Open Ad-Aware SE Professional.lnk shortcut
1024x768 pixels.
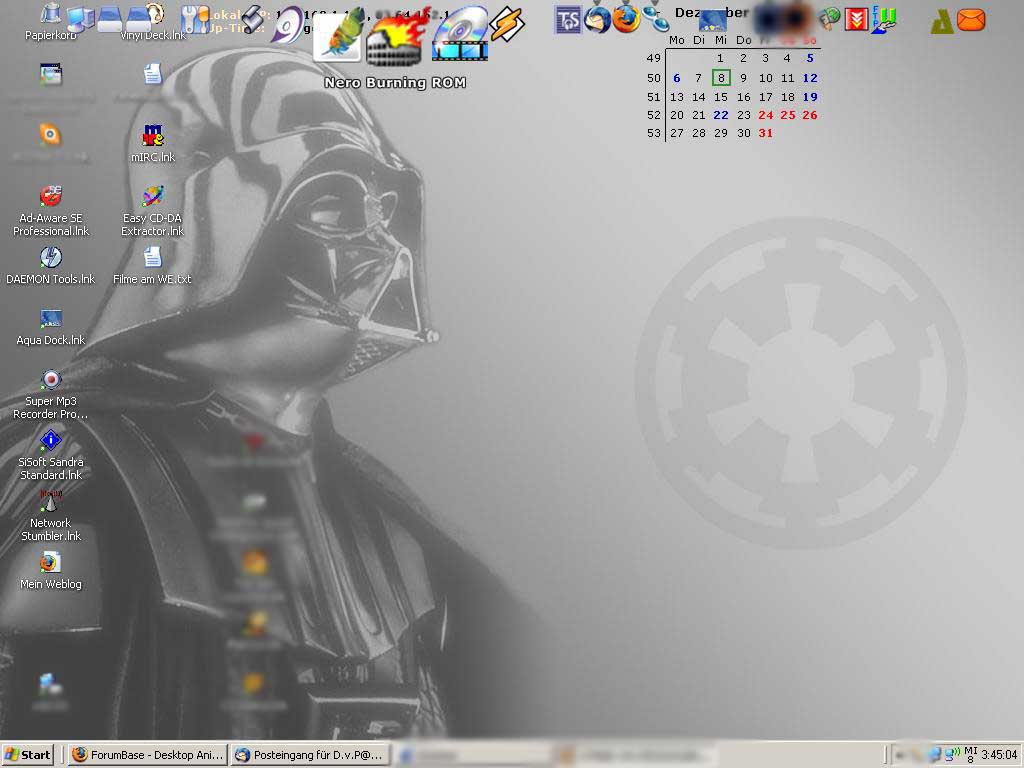51,210
